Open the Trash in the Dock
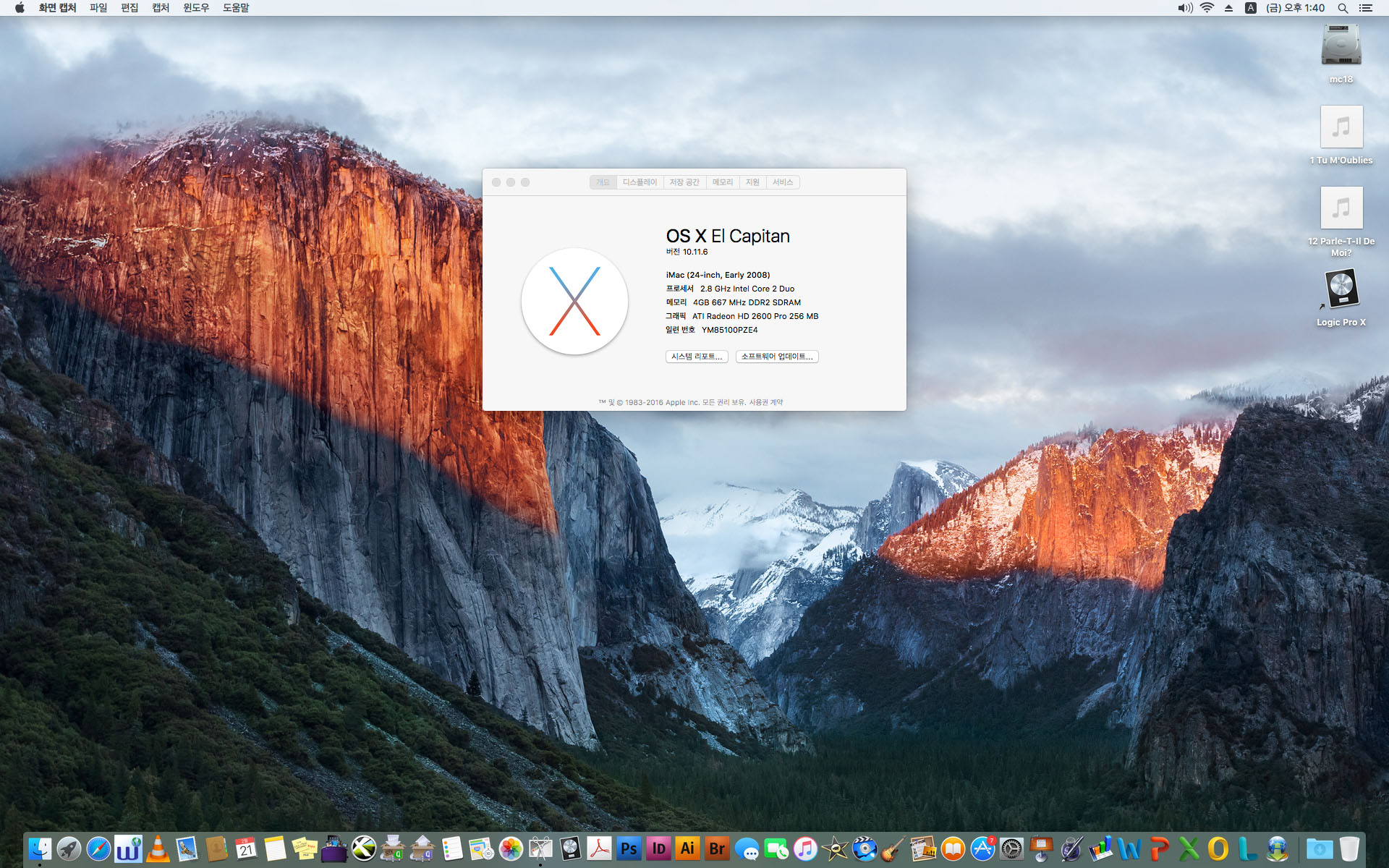This screenshot has width=1389, height=868. pyautogui.click(x=1349, y=848)
